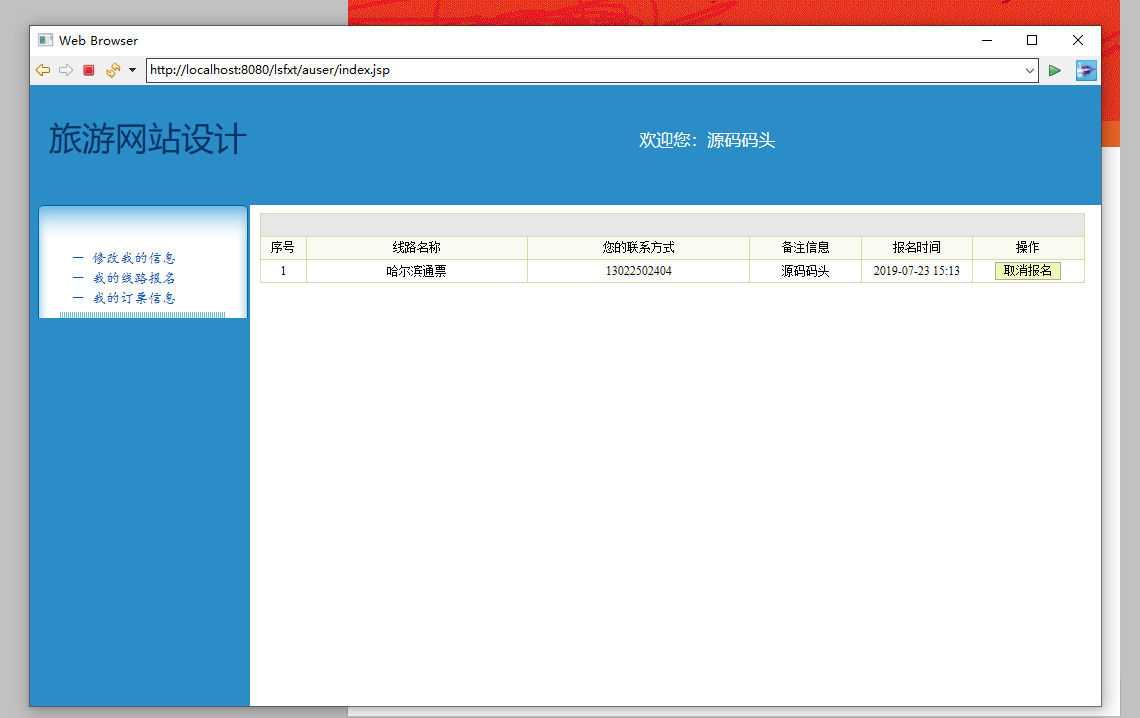Expand the dropdown arrow beside Refresh icon

click(x=132, y=70)
